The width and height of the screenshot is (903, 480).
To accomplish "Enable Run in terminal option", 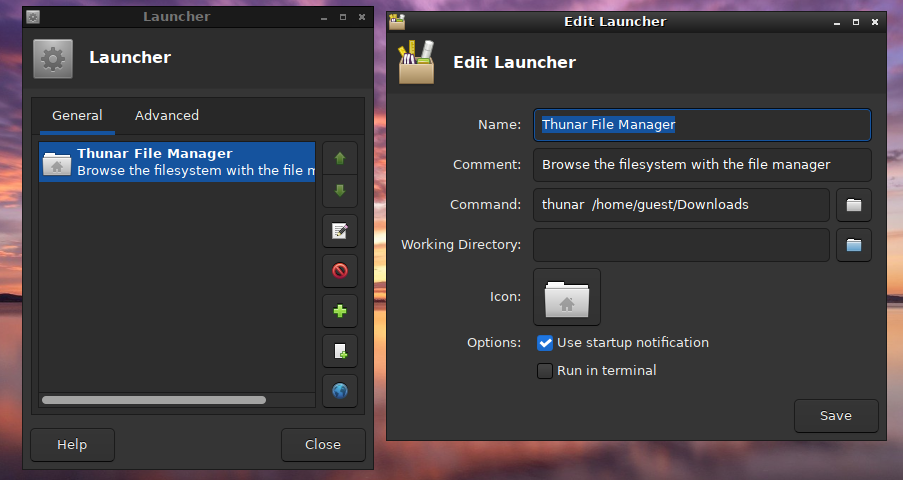I will point(545,371).
